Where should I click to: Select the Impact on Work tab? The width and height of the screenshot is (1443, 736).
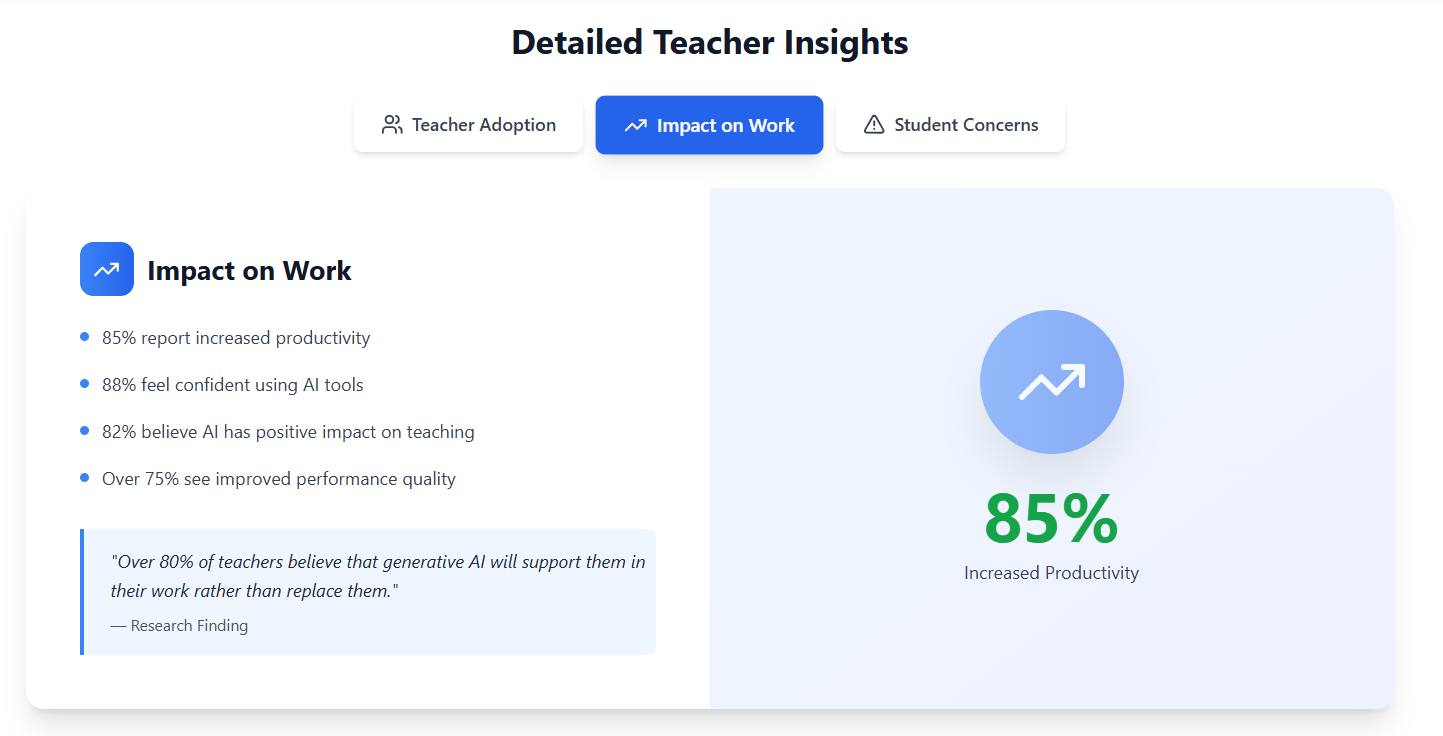pos(709,125)
